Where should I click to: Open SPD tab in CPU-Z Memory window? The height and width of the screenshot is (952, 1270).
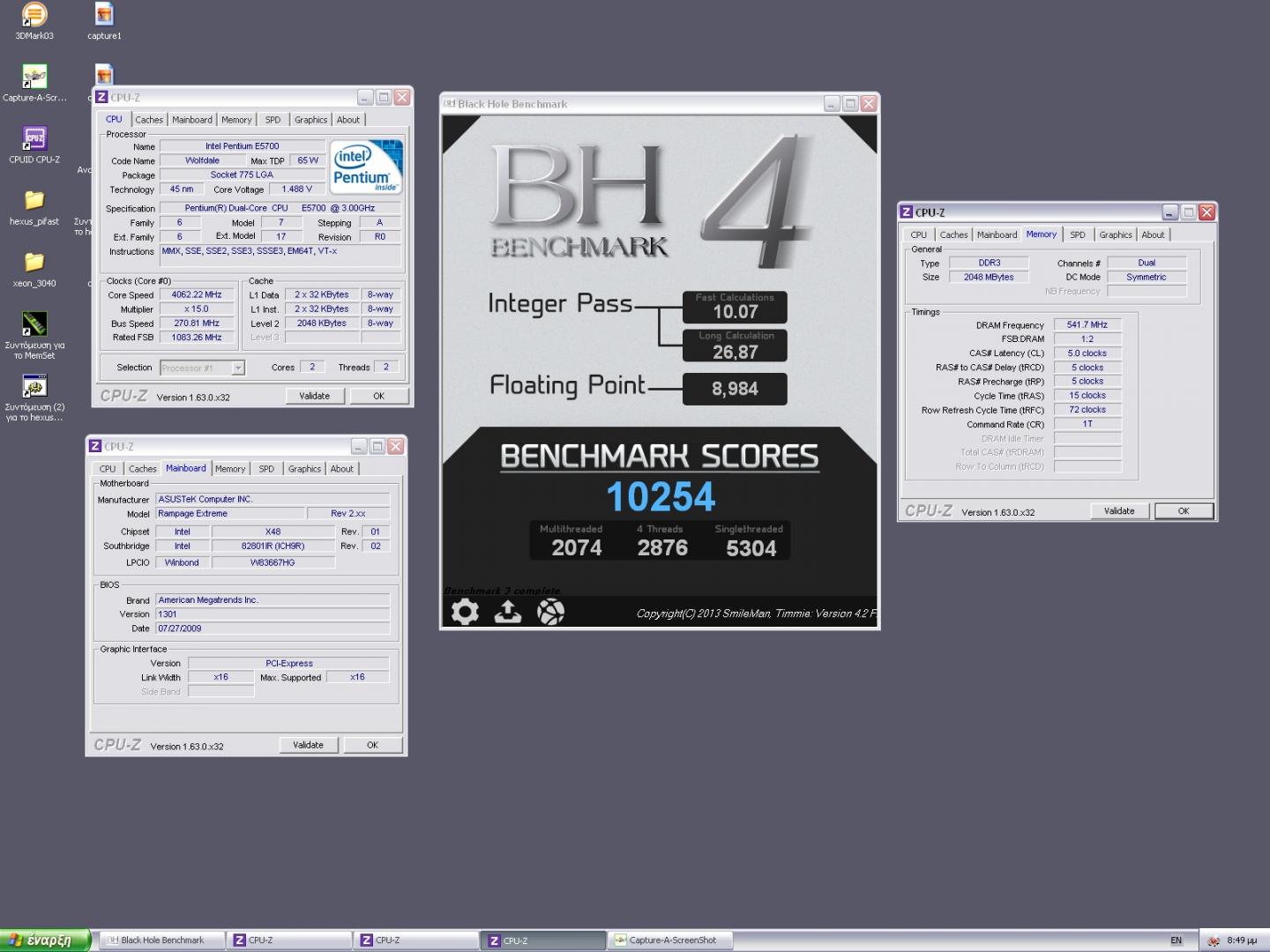coord(1078,234)
